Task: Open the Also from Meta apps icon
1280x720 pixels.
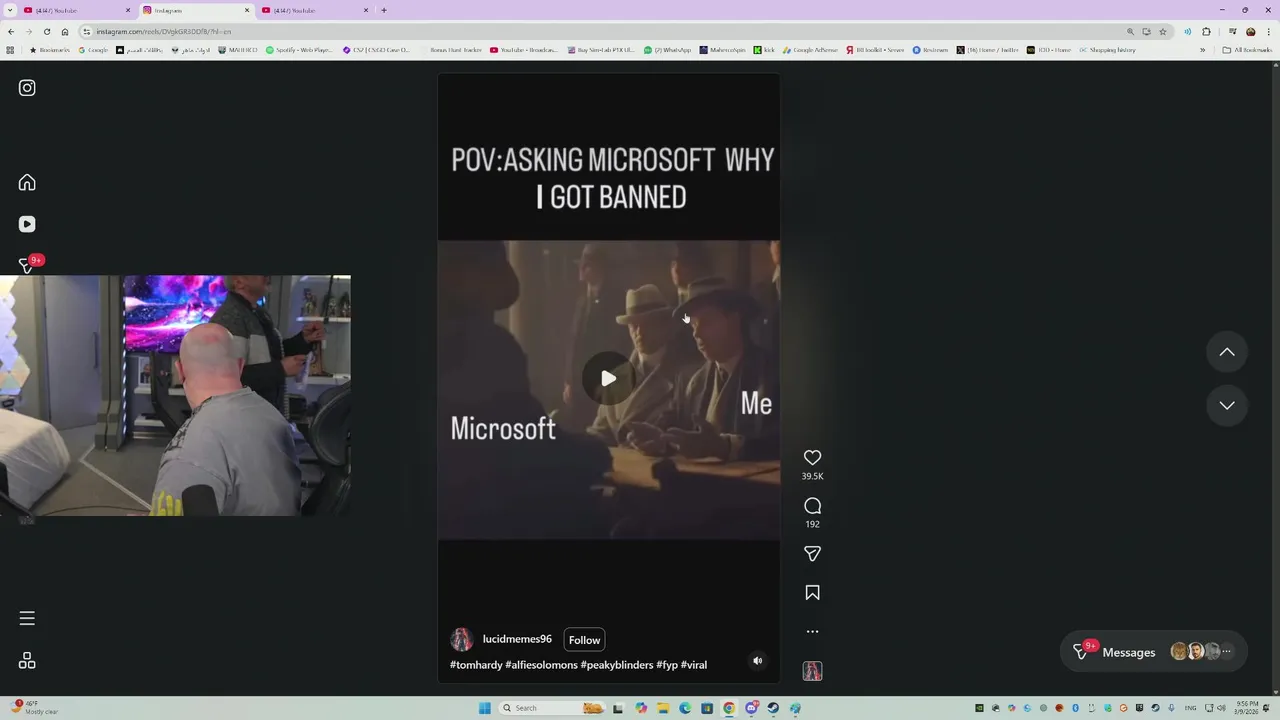Action: 27,661
